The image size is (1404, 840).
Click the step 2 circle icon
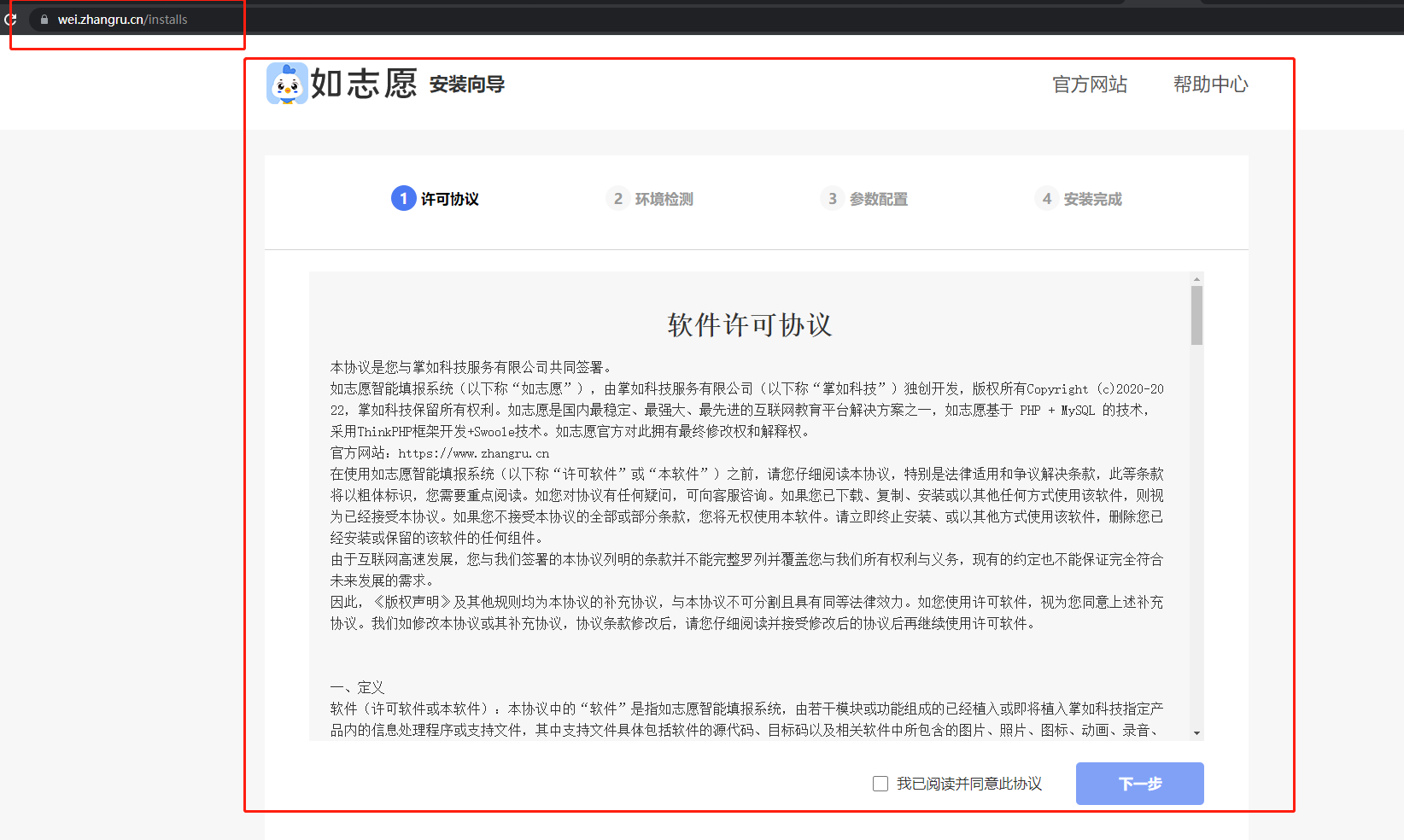(618, 198)
